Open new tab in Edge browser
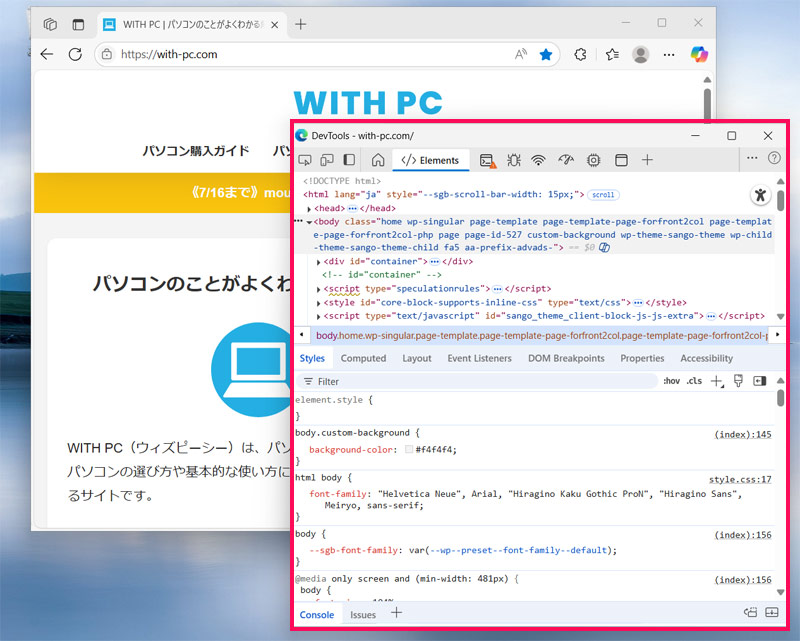Screen dimensions: 800x641 (301, 24)
